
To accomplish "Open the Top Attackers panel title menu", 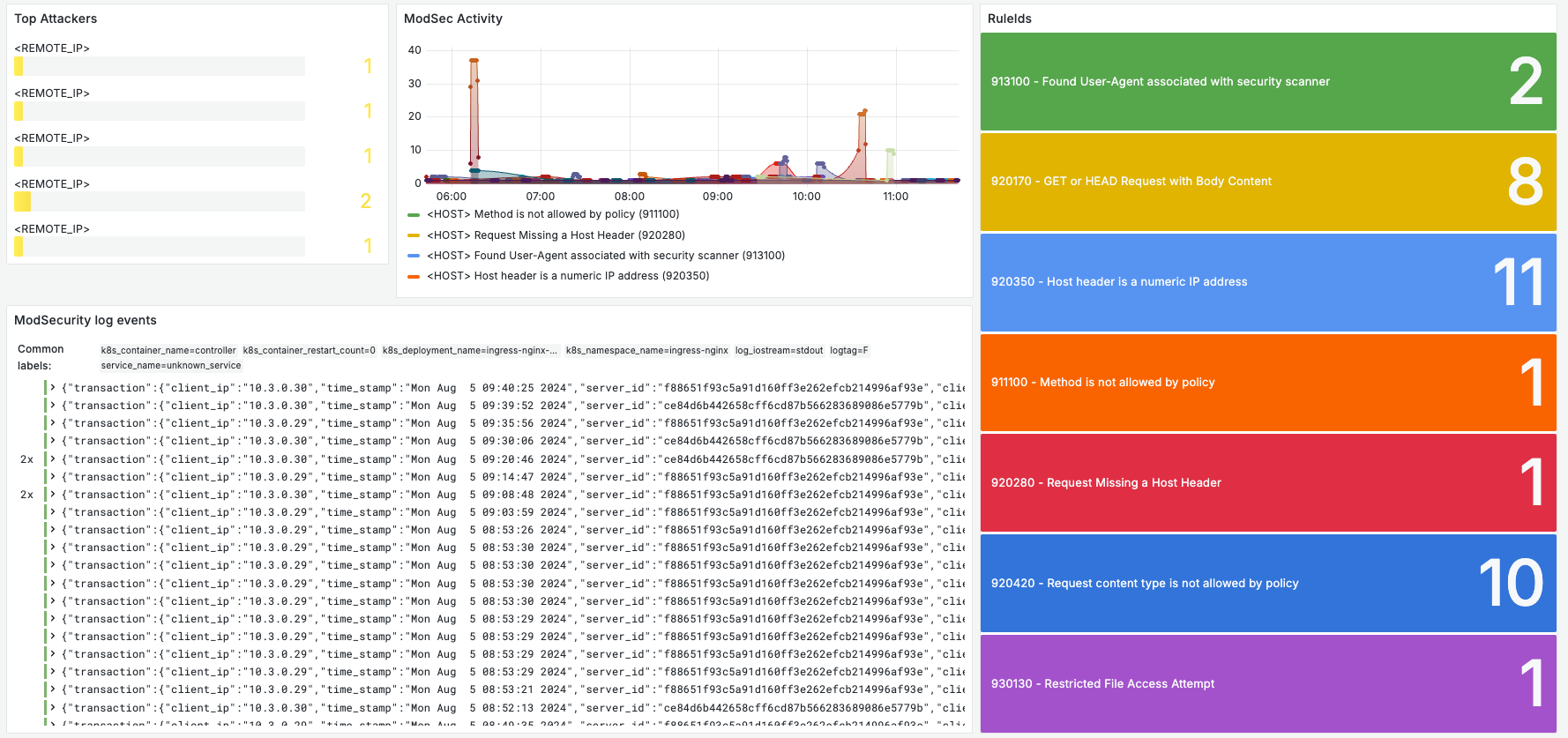I will [56, 19].
